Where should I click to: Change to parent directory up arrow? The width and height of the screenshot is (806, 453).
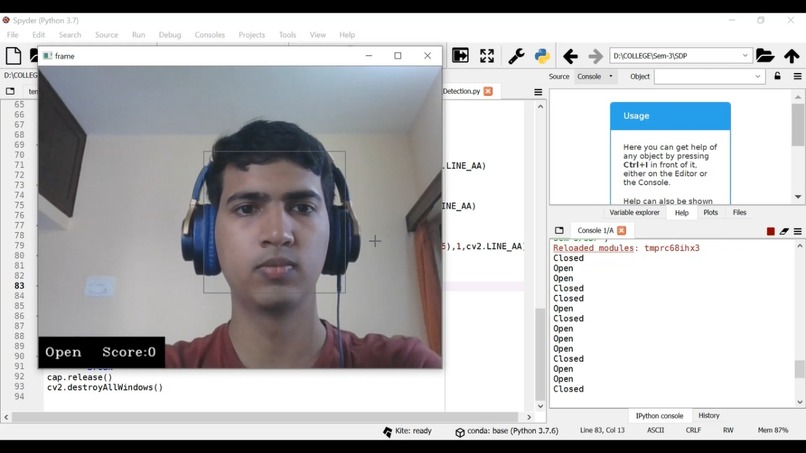click(x=792, y=56)
